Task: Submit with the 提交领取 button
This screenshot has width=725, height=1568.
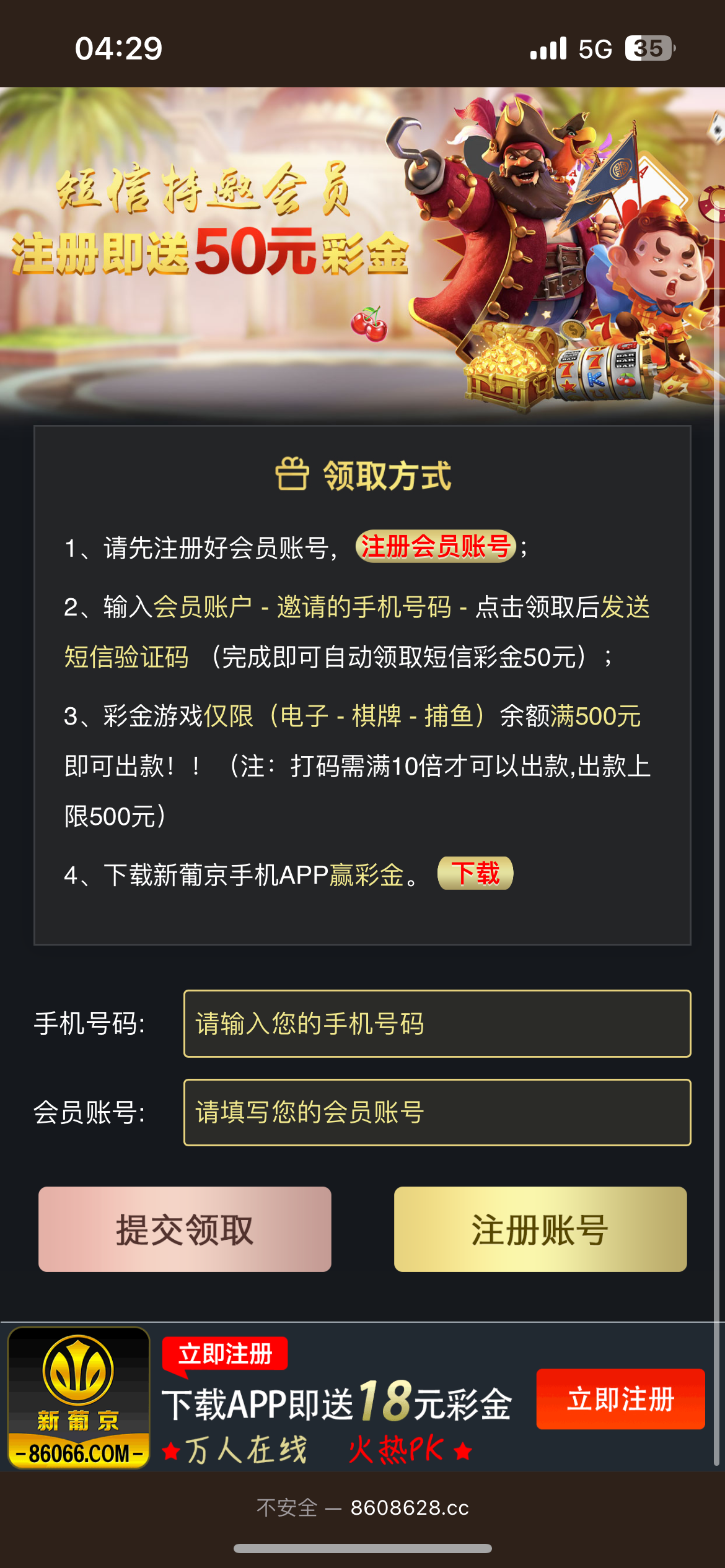Action: (185, 1229)
